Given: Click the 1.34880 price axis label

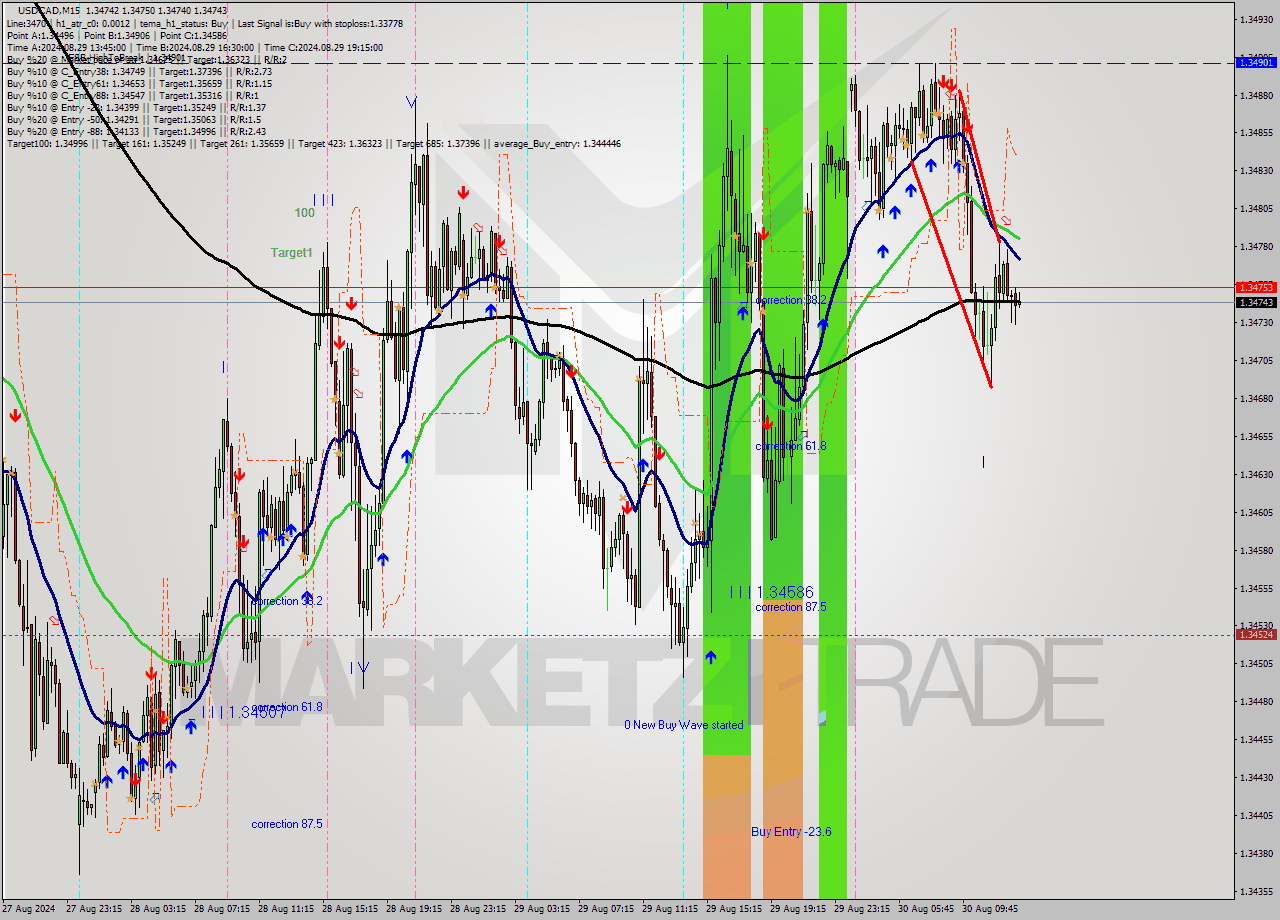Looking at the screenshot, I should coord(1256,95).
